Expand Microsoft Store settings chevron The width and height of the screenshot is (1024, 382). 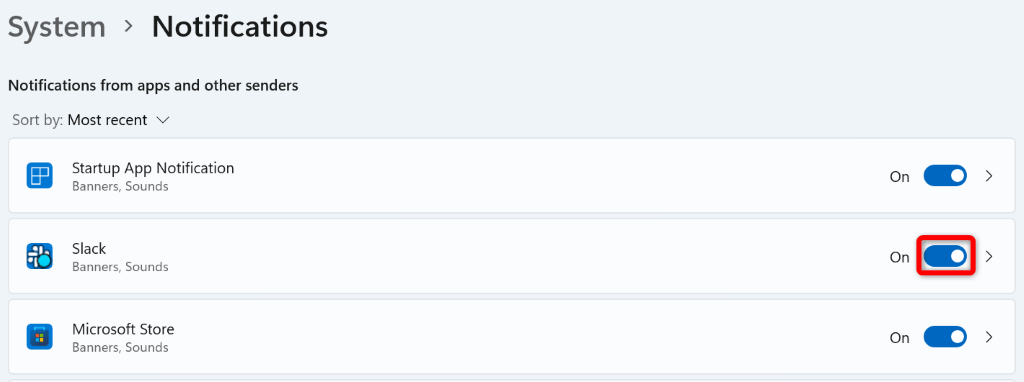click(x=989, y=337)
